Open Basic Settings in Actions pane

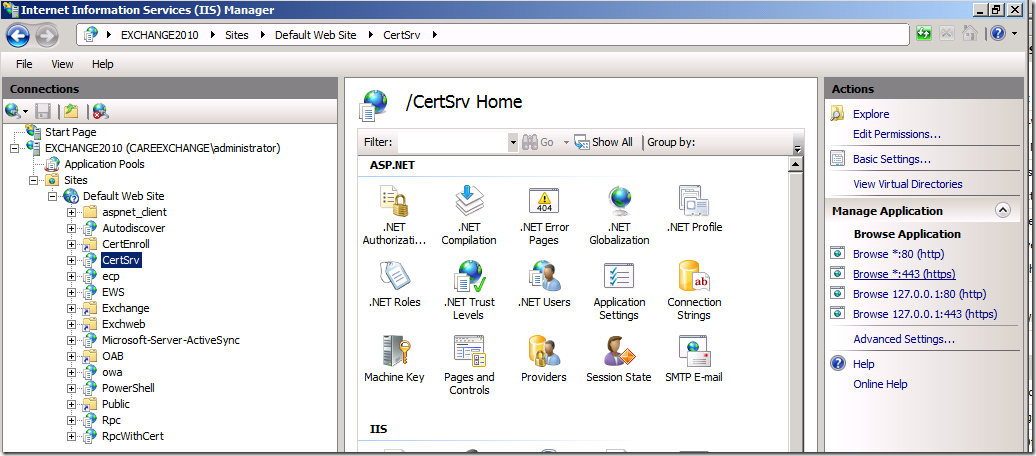pos(891,159)
